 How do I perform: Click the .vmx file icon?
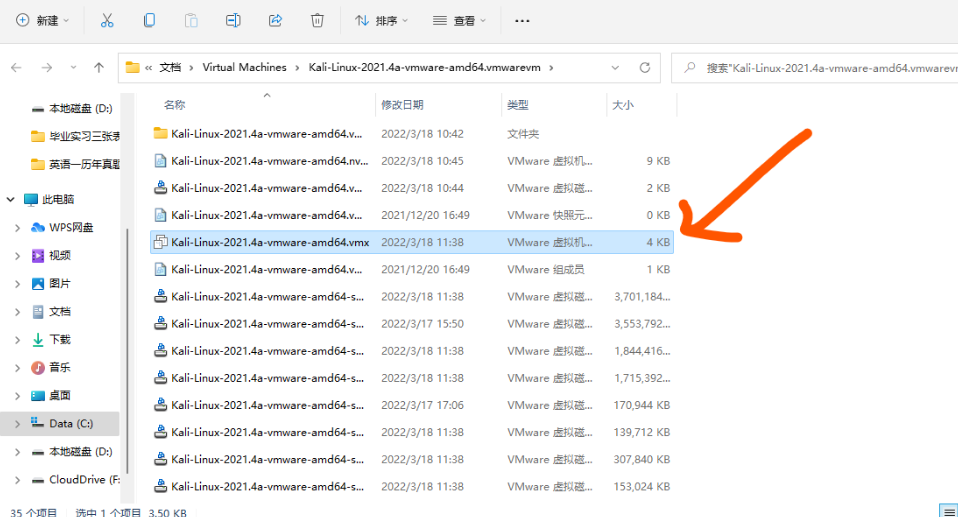(161, 242)
